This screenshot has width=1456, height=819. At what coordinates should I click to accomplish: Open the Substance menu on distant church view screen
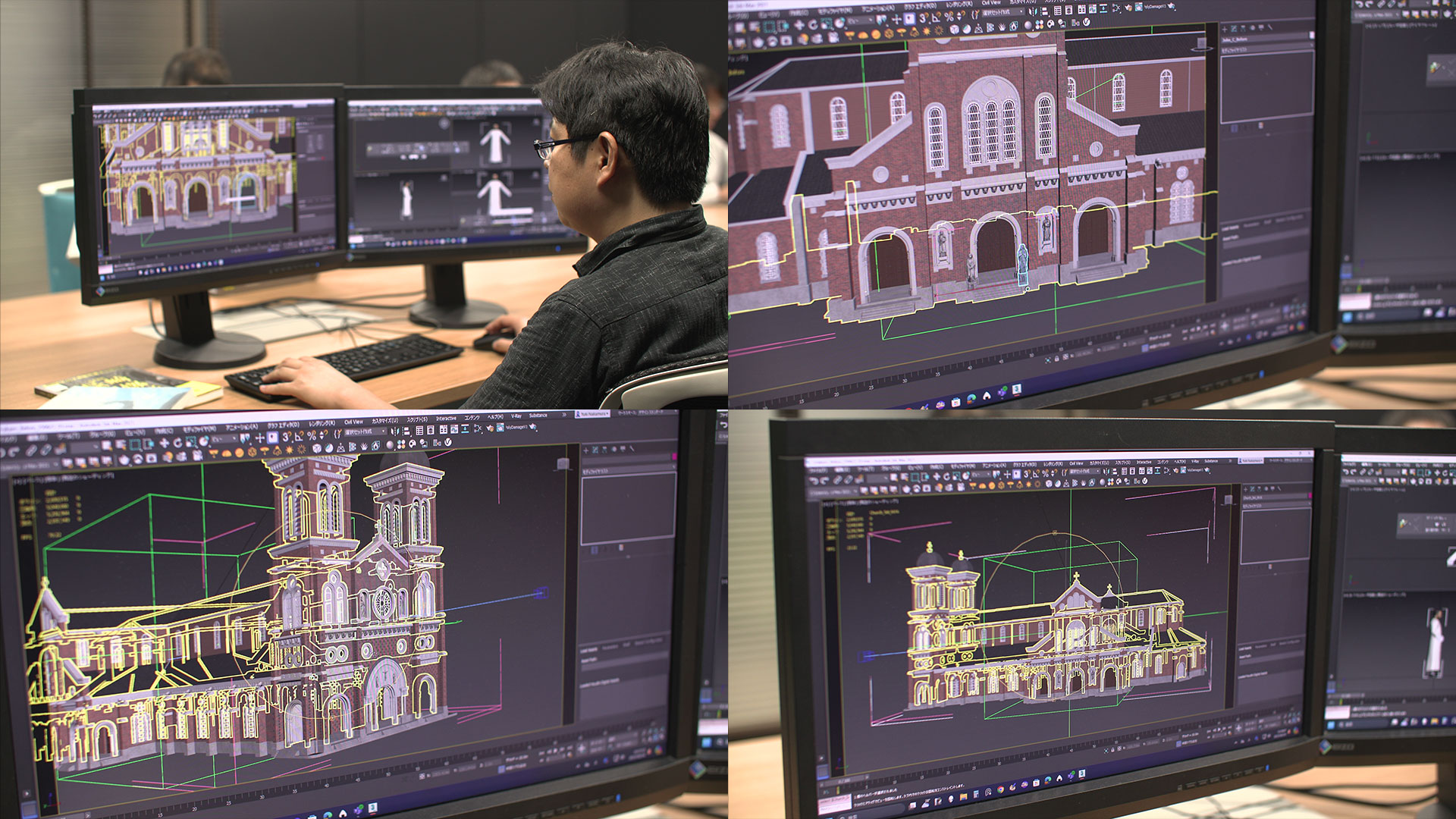1211,461
